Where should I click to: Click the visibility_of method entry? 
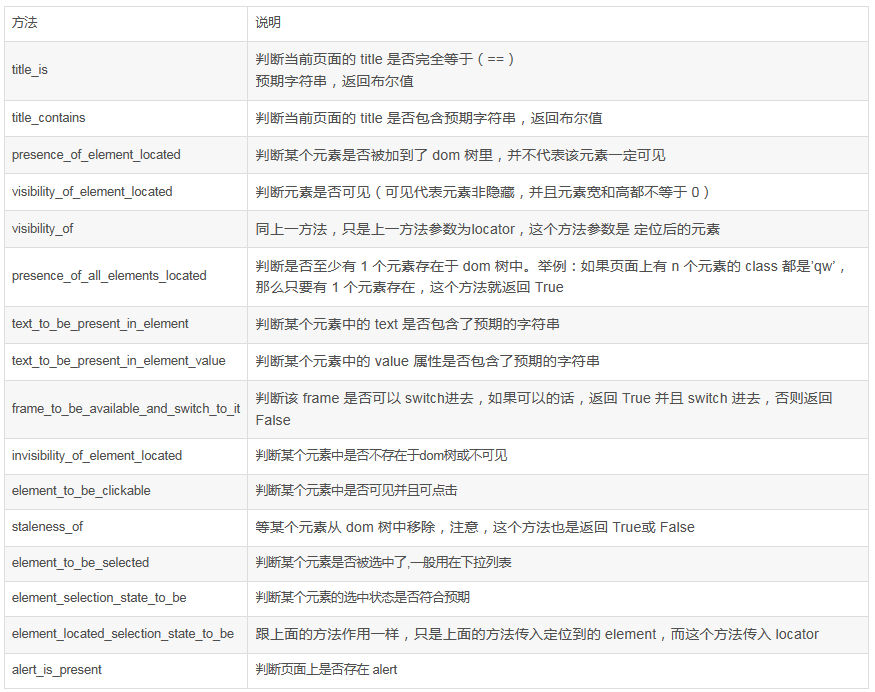click(x=40, y=229)
